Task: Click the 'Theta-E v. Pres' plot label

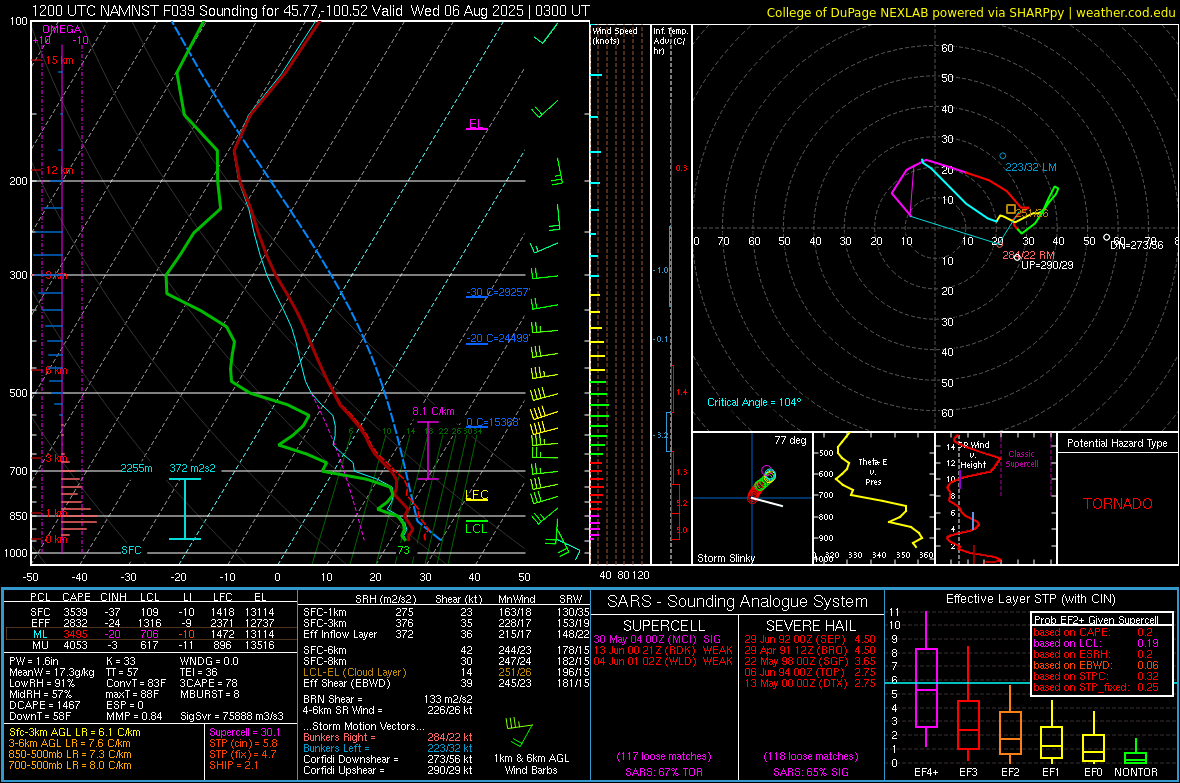Action: (873, 471)
